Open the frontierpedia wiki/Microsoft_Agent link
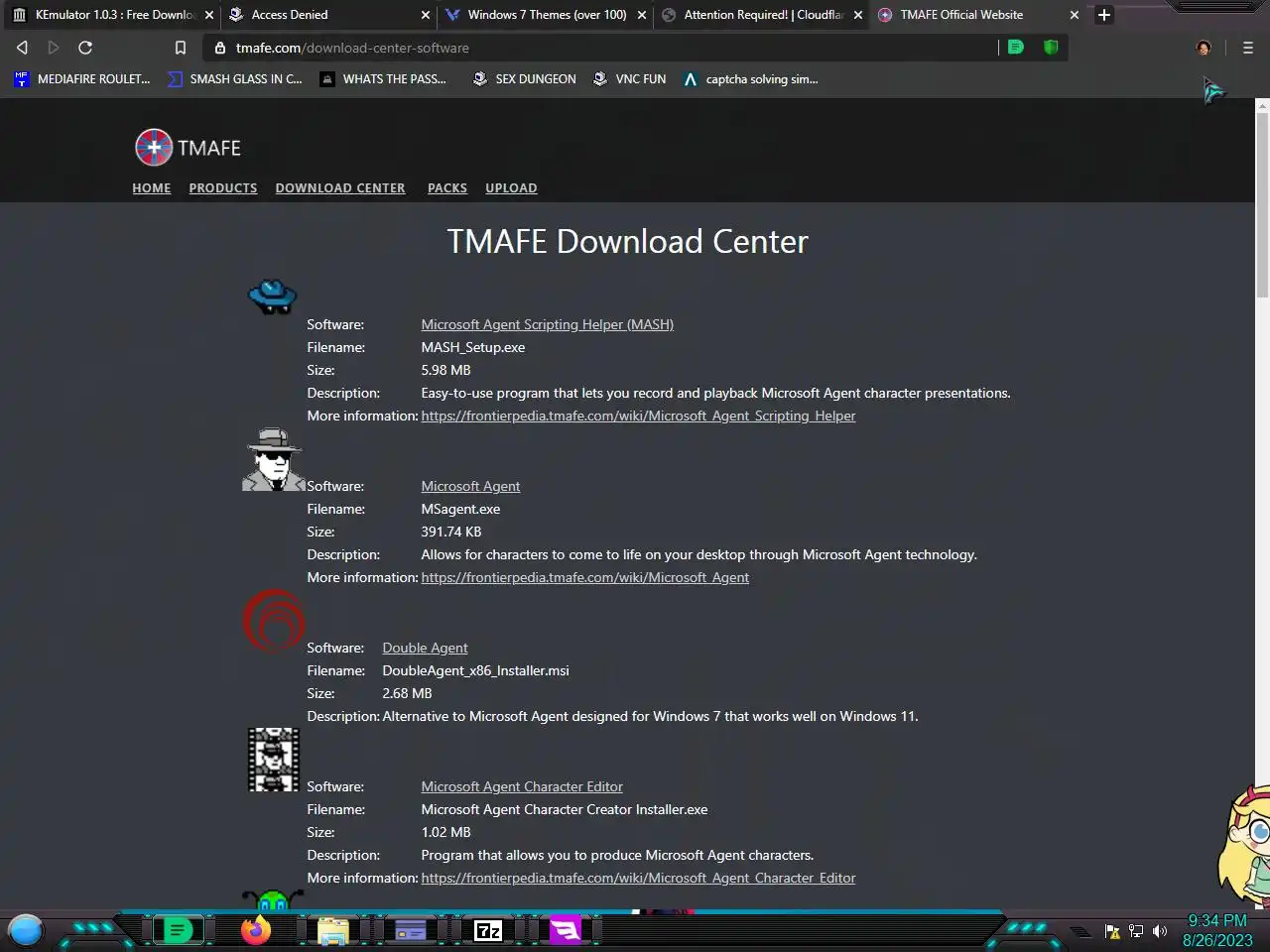This screenshot has height=952, width=1270. coord(584,577)
